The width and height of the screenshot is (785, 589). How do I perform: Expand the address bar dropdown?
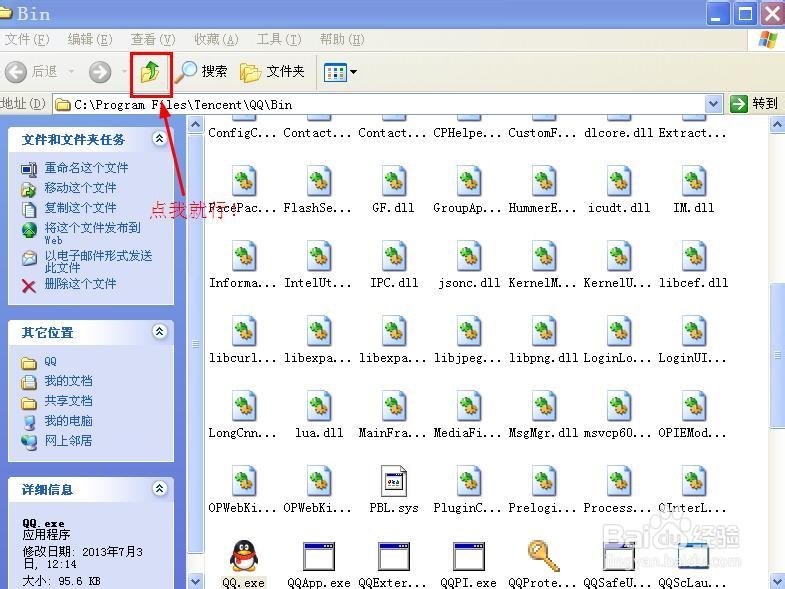(x=713, y=104)
